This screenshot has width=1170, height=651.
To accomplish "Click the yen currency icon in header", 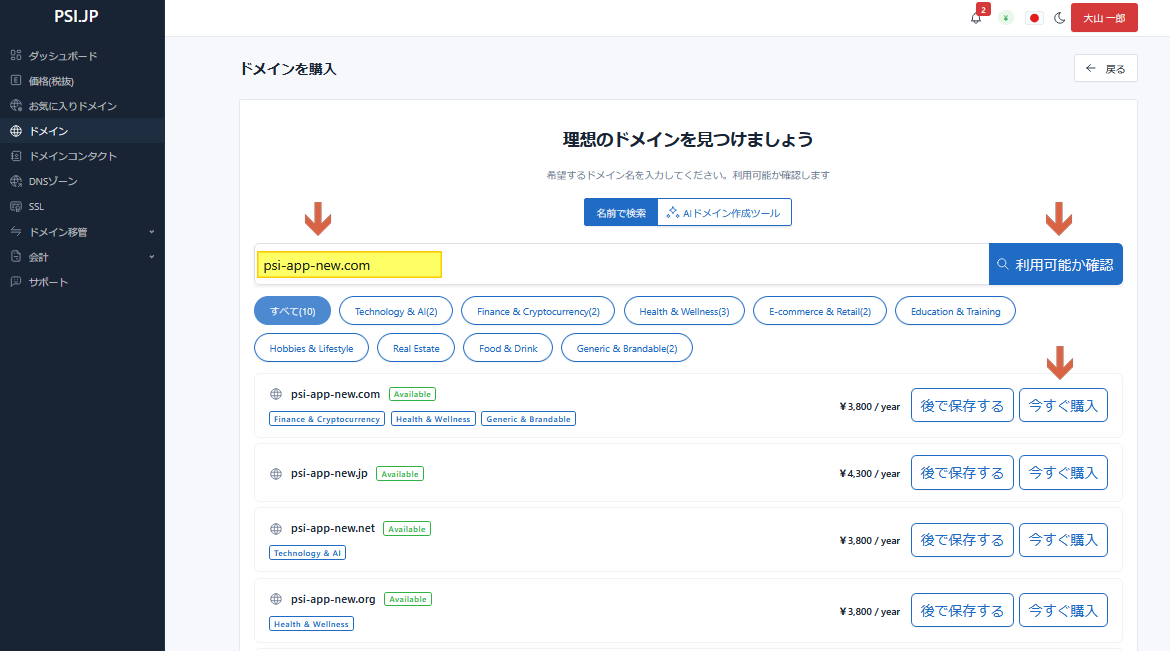I will [x=1006, y=18].
